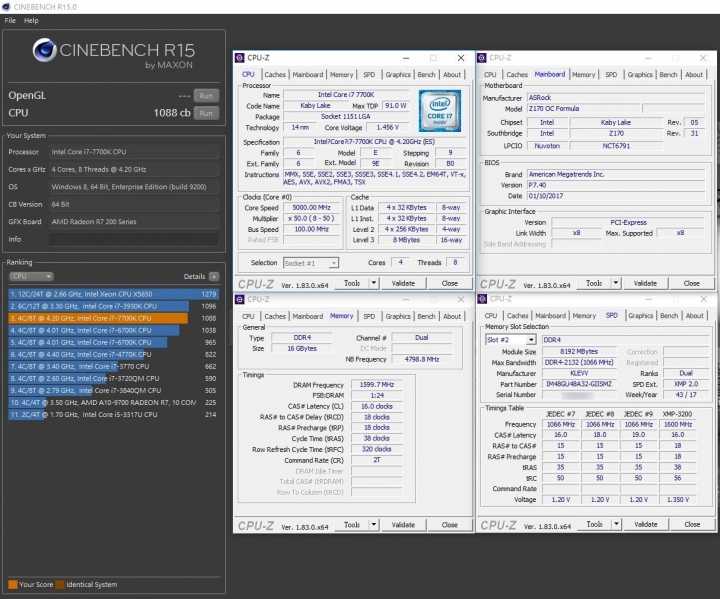
Task: Click the CPU-Z icon in the SPD window title
Action: 482,299
